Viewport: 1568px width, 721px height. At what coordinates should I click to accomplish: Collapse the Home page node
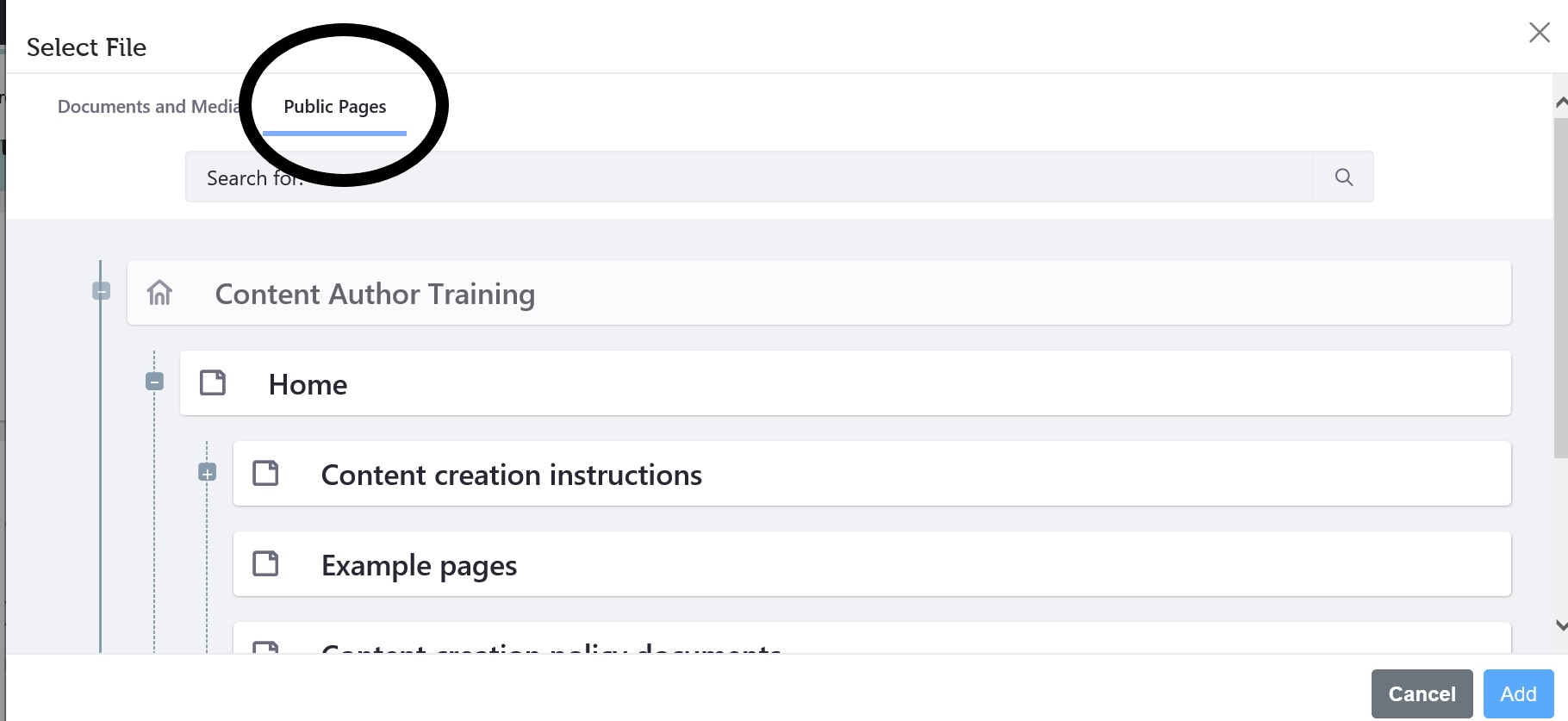154,381
